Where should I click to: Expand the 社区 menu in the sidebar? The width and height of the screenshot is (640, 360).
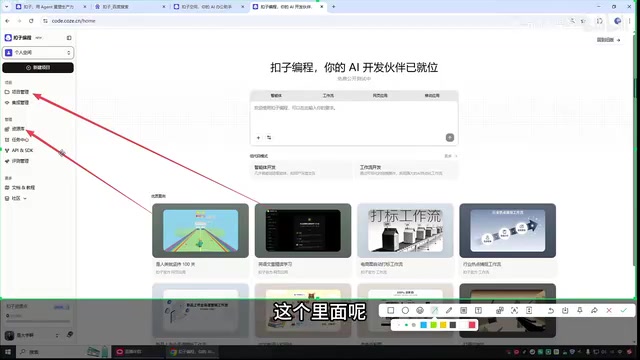(x=16, y=198)
